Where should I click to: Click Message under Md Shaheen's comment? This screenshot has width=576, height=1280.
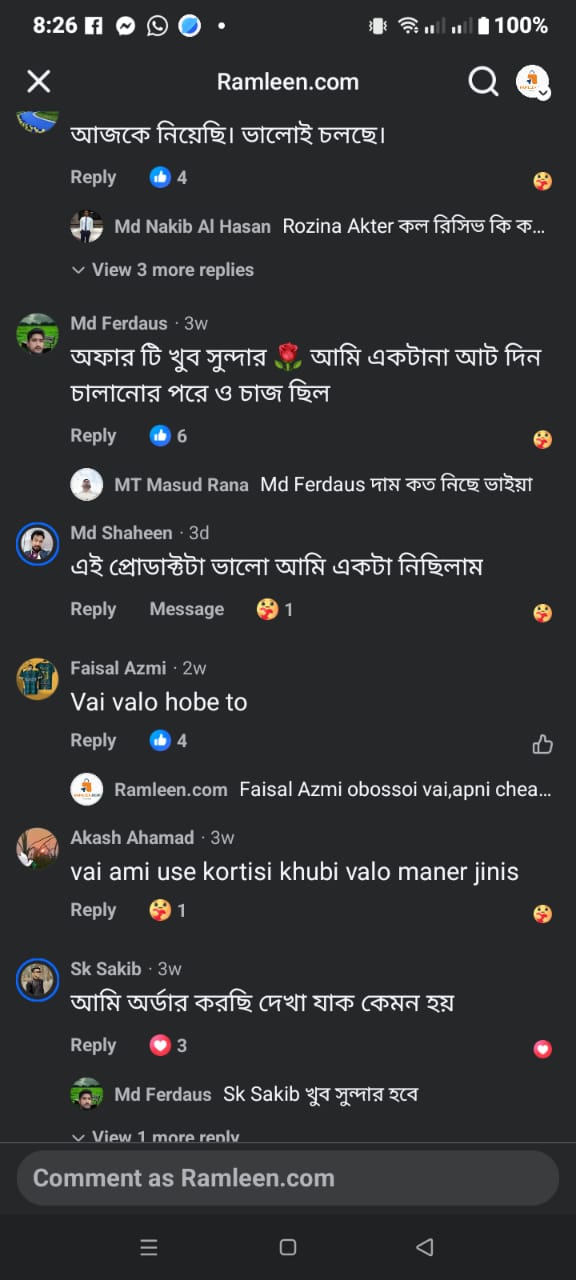click(x=186, y=608)
